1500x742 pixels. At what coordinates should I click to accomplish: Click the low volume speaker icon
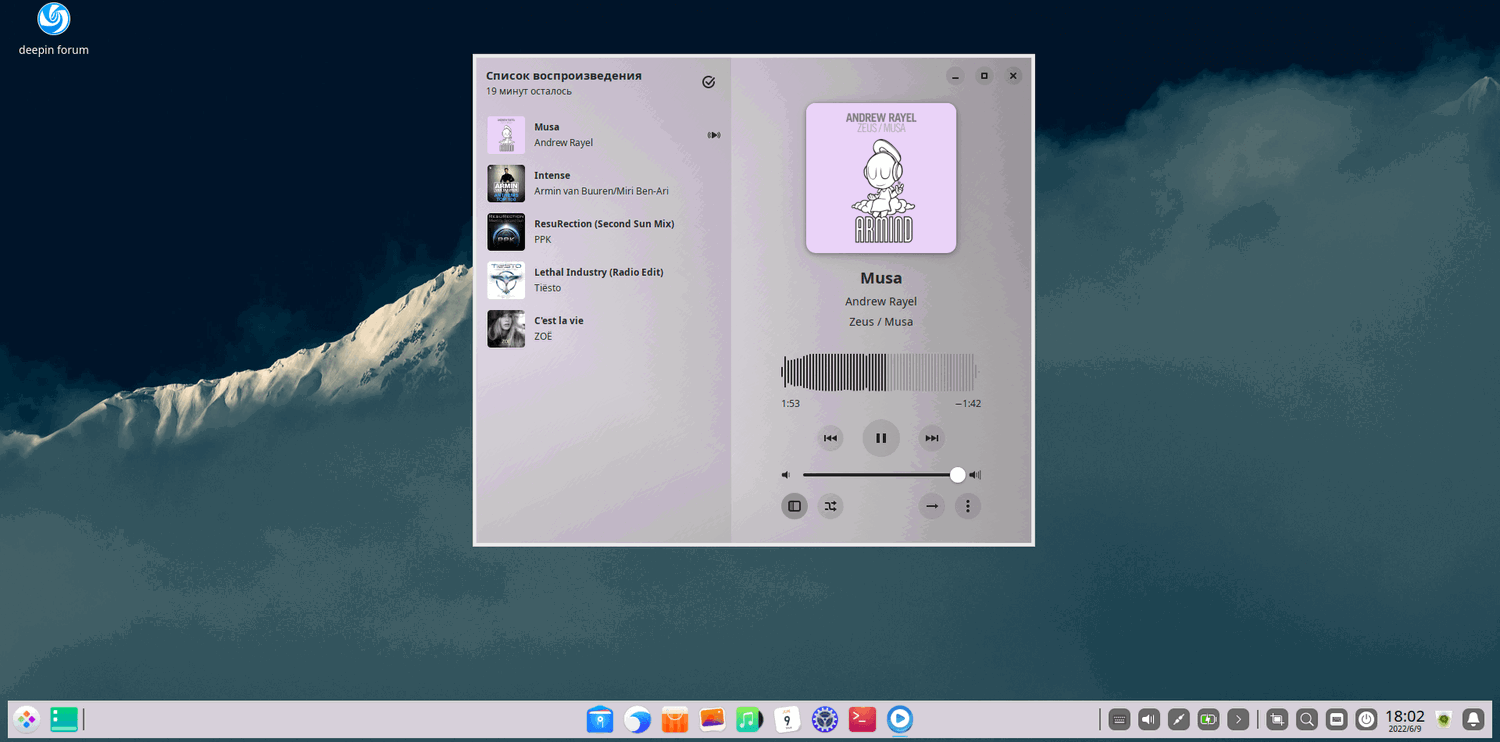(x=786, y=475)
